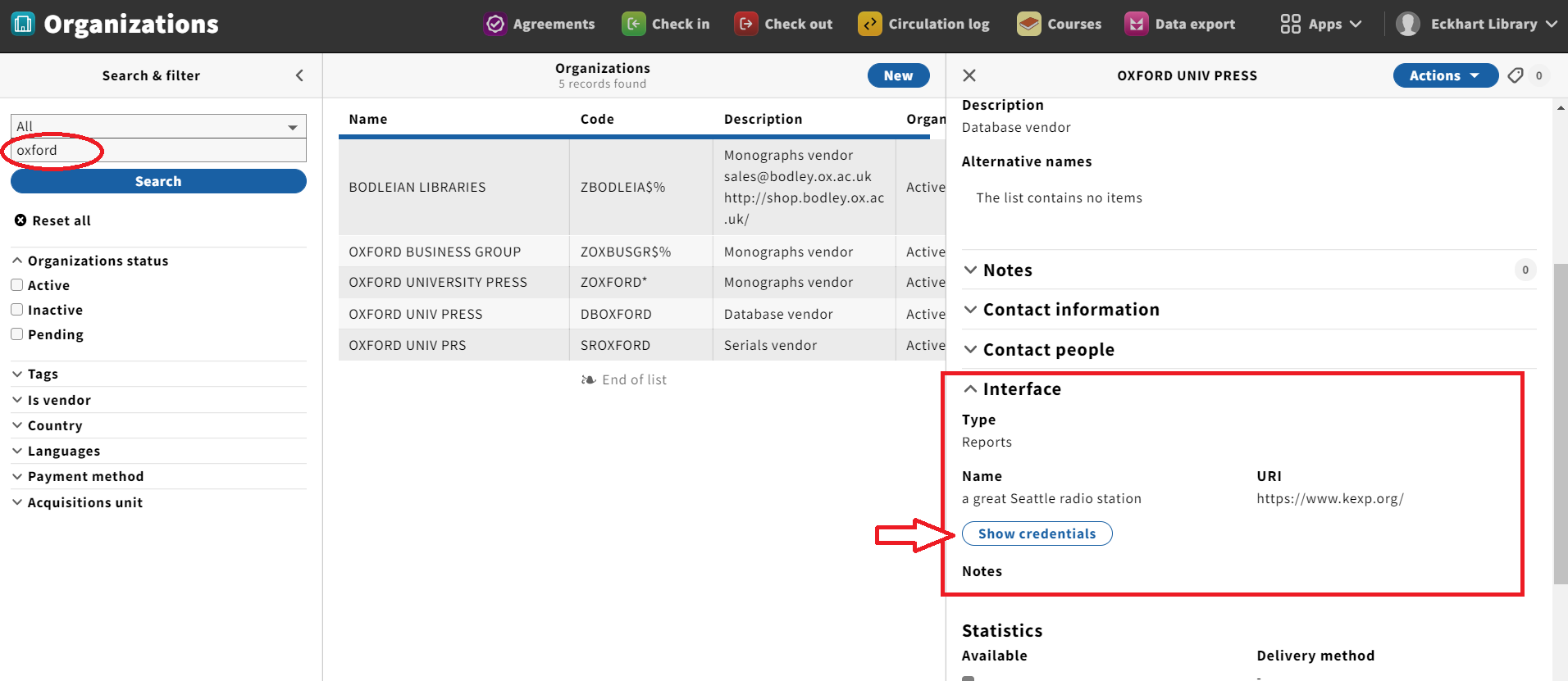Open the Actions dropdown menu
Image resolution: width=1568 pixels, height=681 pixels.
(x=1445, y=75)
